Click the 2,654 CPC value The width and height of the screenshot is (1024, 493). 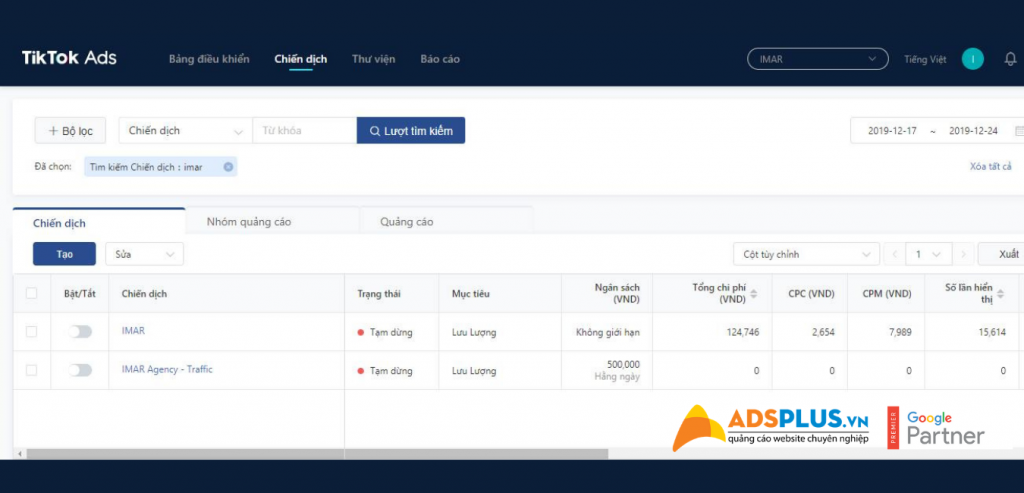824,332
